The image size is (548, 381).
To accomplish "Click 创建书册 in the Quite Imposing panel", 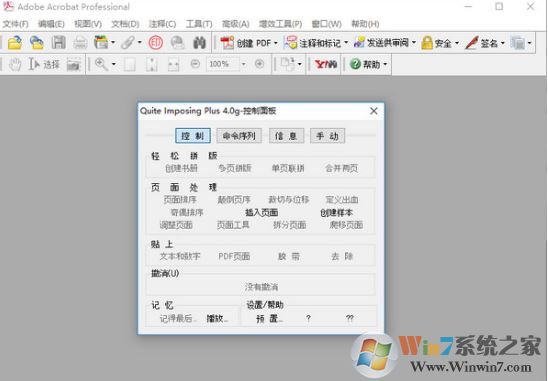I will click(181, 168).
